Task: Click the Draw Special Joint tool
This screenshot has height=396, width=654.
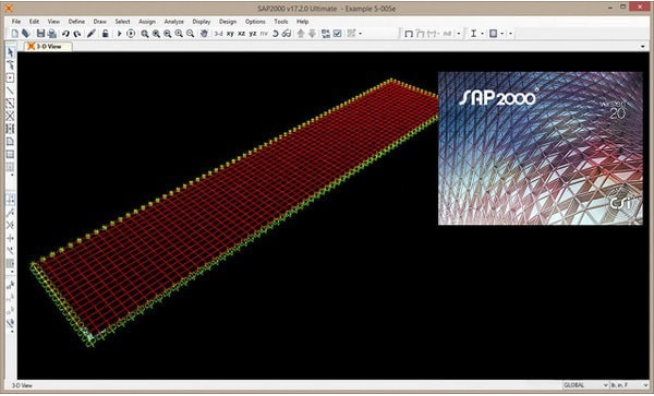Action: tap(10, 78)
